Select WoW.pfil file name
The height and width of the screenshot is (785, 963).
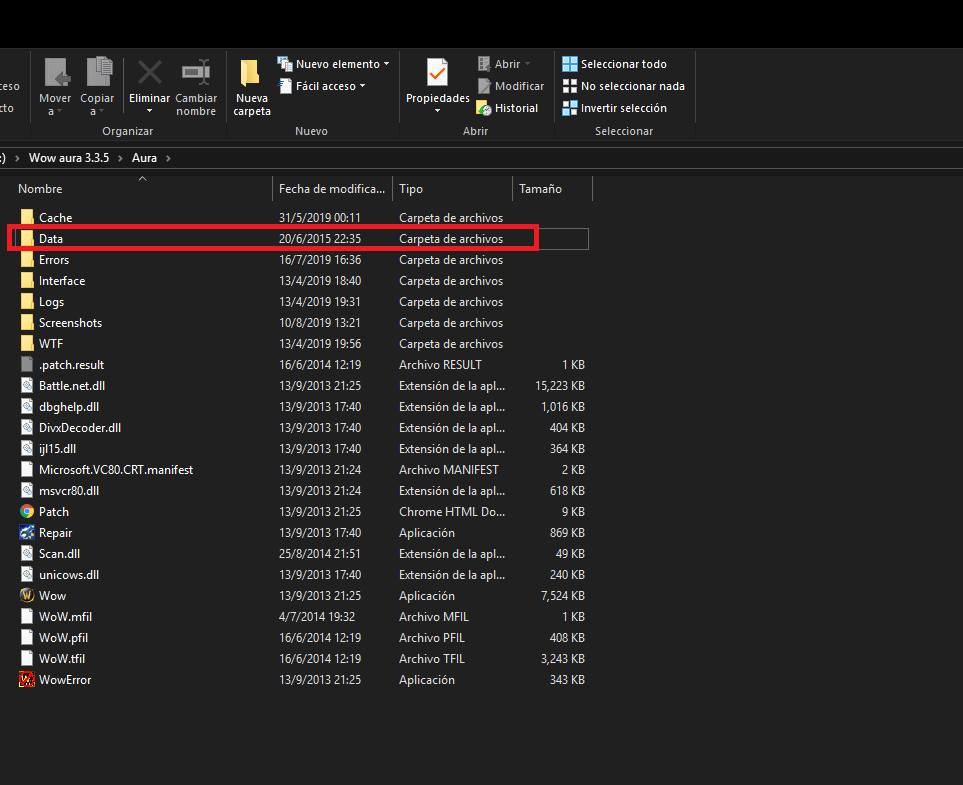[63, 638]
